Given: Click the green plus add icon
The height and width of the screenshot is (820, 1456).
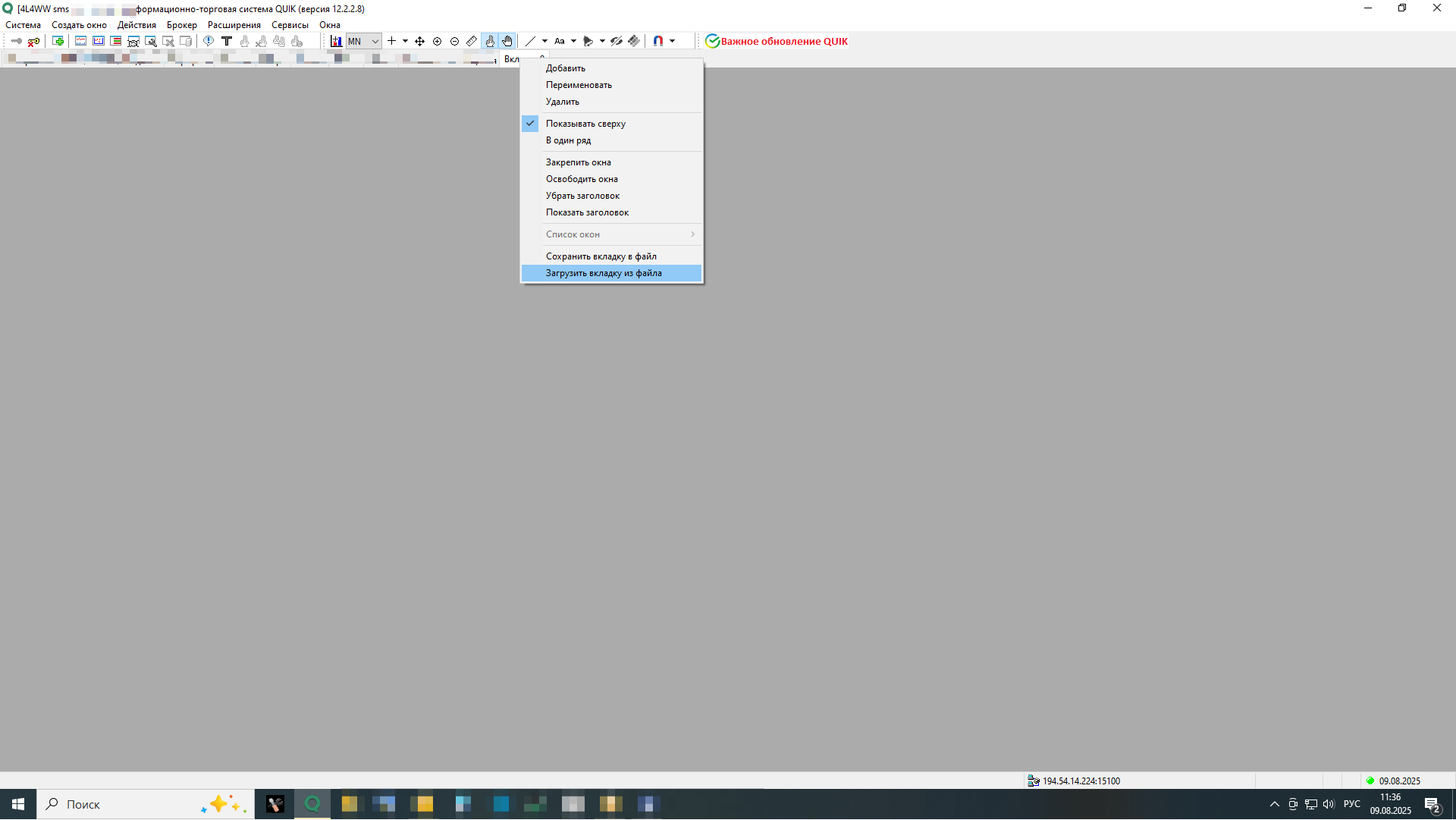Looking at the screenshot, I should (x=58, y=42).
